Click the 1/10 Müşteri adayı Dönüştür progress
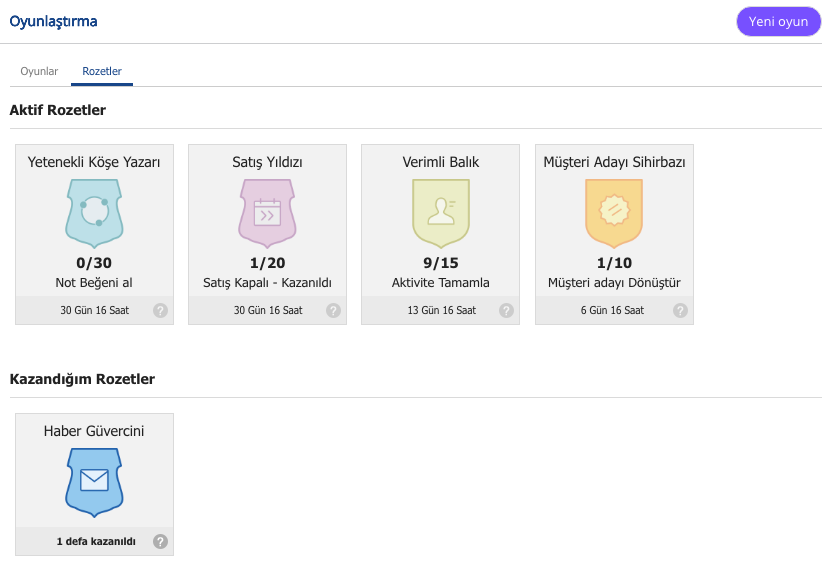The width and height of the screenshot is (837, 576). pos(614,263)
